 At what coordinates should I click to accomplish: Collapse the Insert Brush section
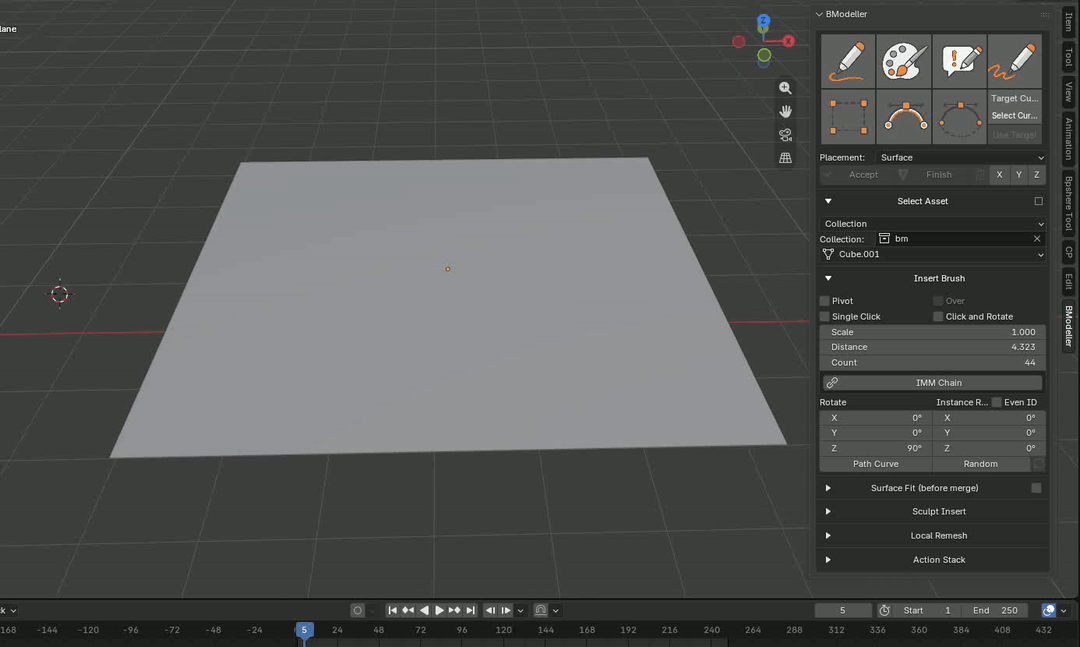click(828, 278)
